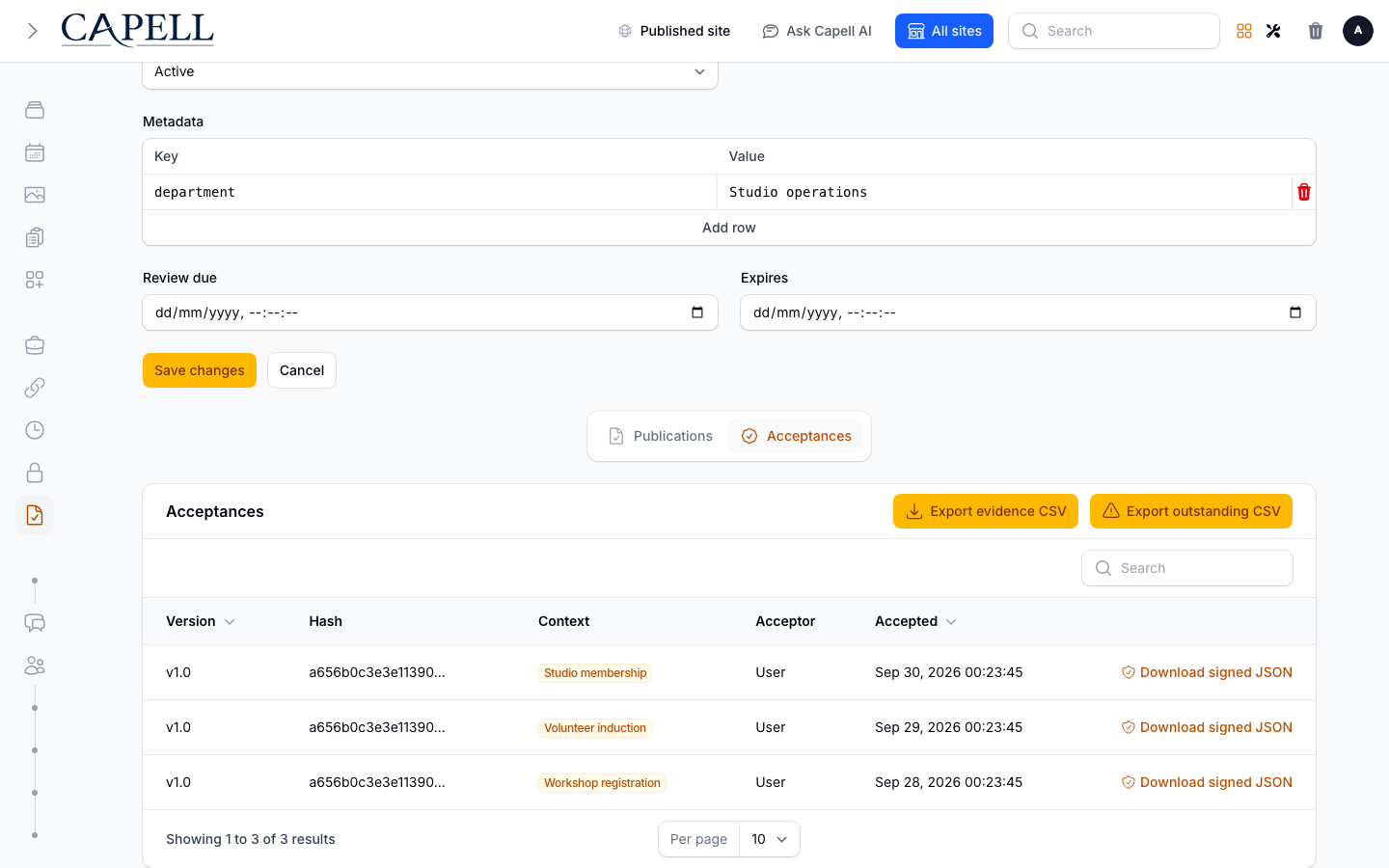The image size is (1389, 868).
Task: Expand the sidebar with the chevron arrow
Action: tap(33, 31)
